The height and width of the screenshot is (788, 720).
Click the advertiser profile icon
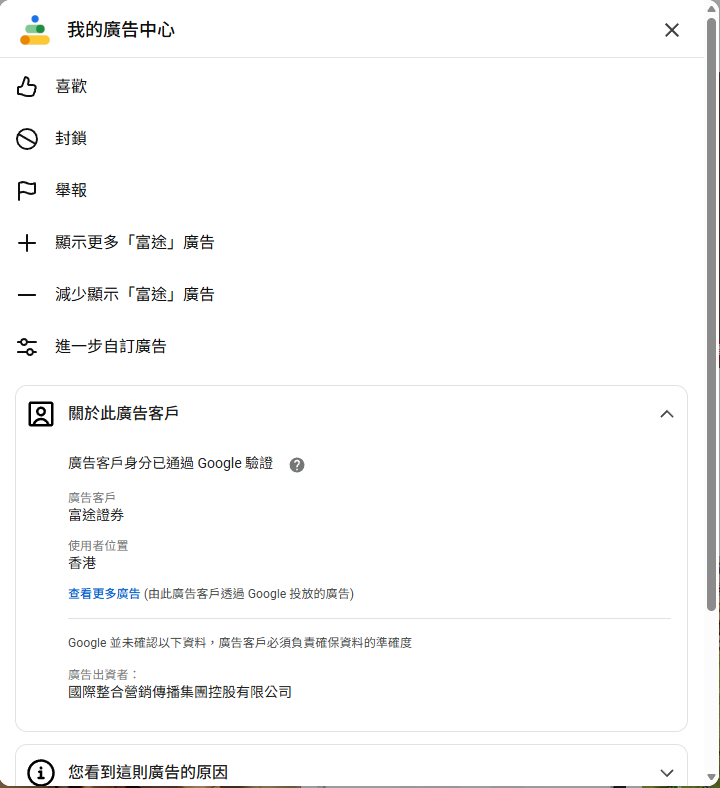tap(41, 414)
